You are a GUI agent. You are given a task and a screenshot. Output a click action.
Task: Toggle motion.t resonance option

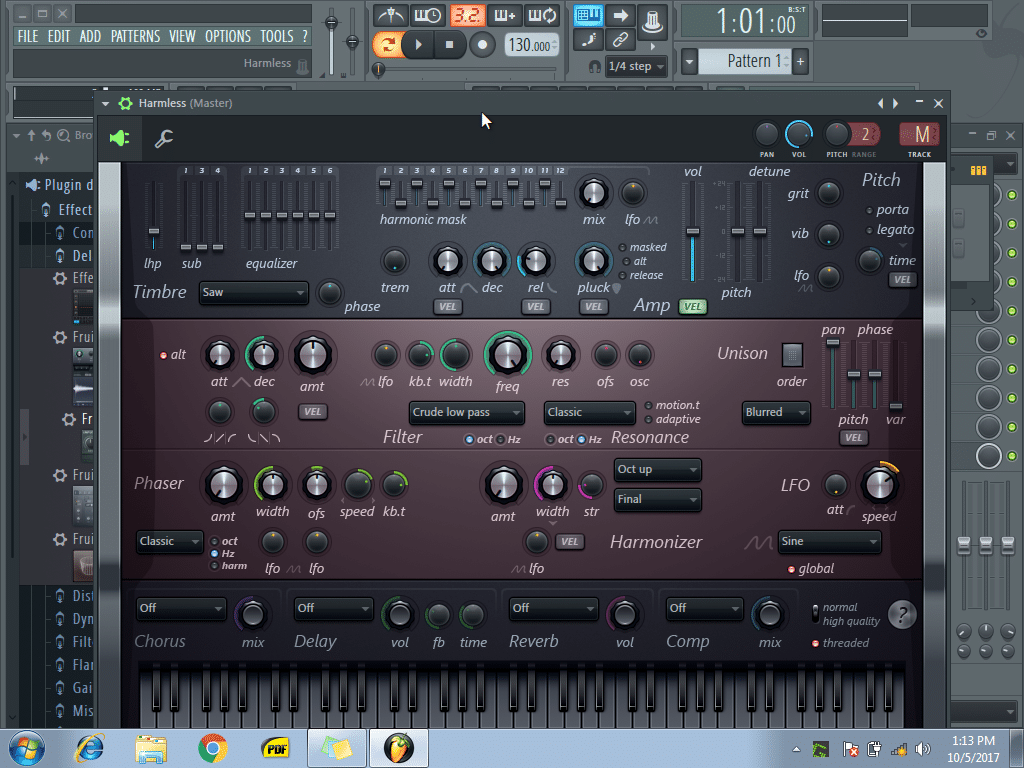tap(672, 406)
